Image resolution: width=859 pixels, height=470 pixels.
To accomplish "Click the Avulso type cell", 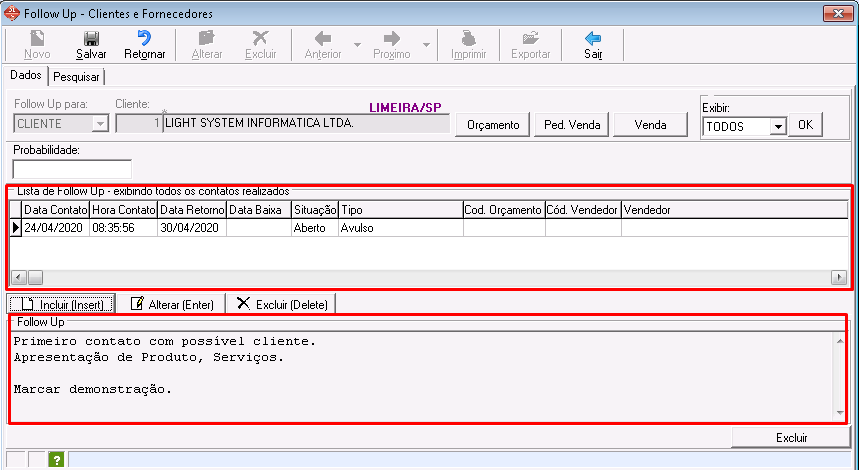I will tap(401, 228).
